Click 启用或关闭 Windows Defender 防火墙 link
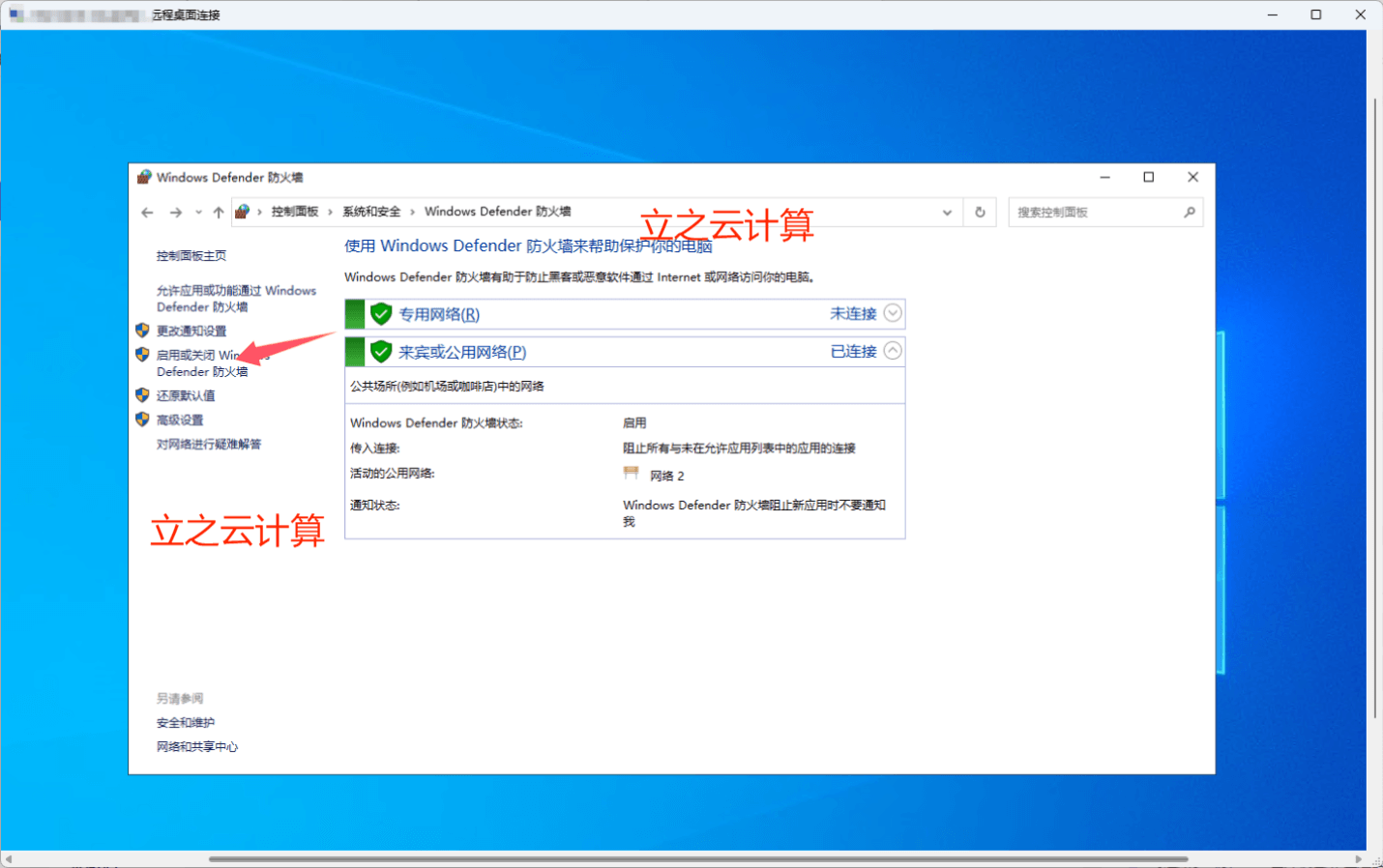The height and width of the screenshot is (868, 1383). pos(213,363)
